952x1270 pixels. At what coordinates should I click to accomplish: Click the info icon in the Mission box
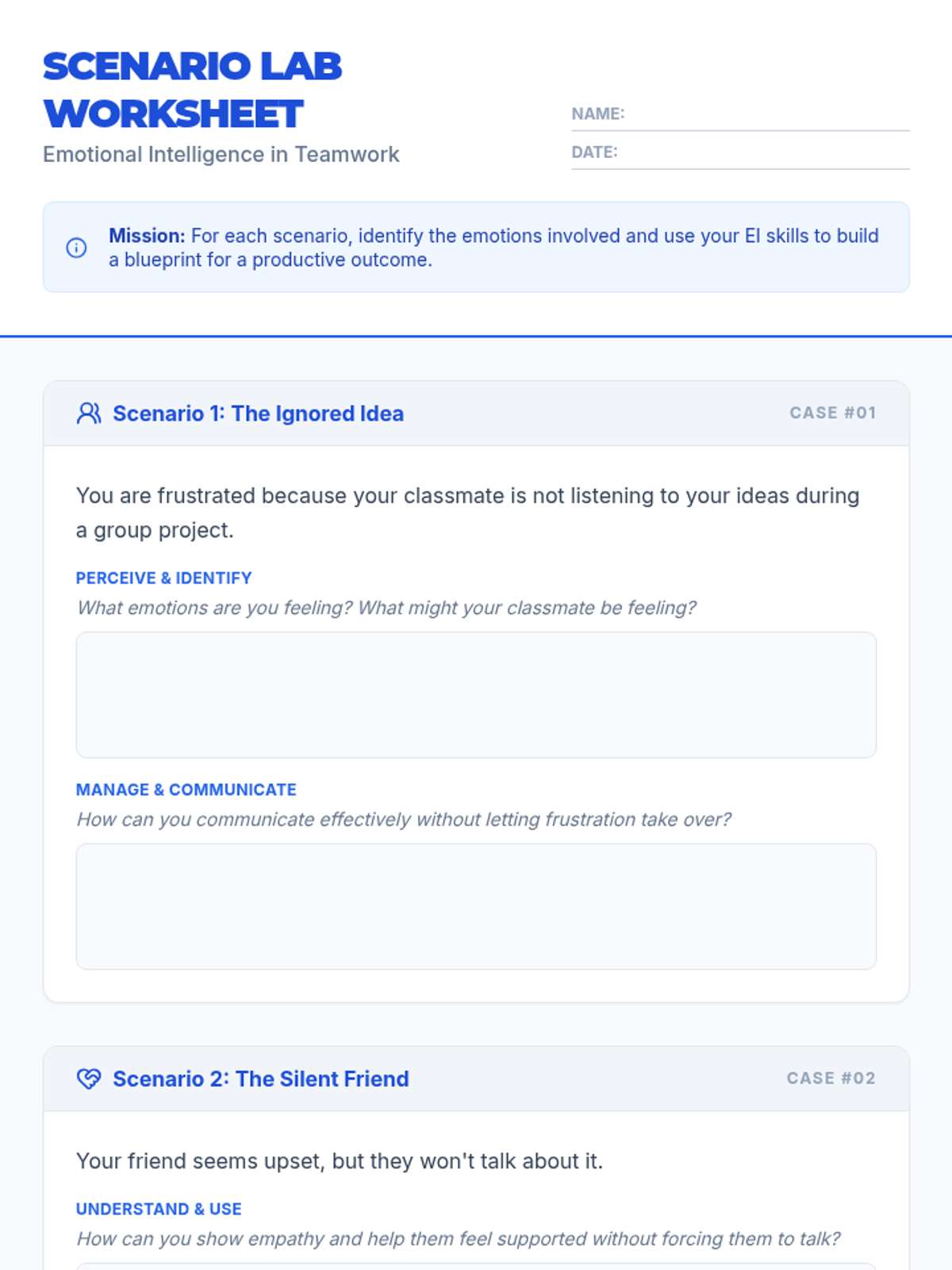coord(76,248)
